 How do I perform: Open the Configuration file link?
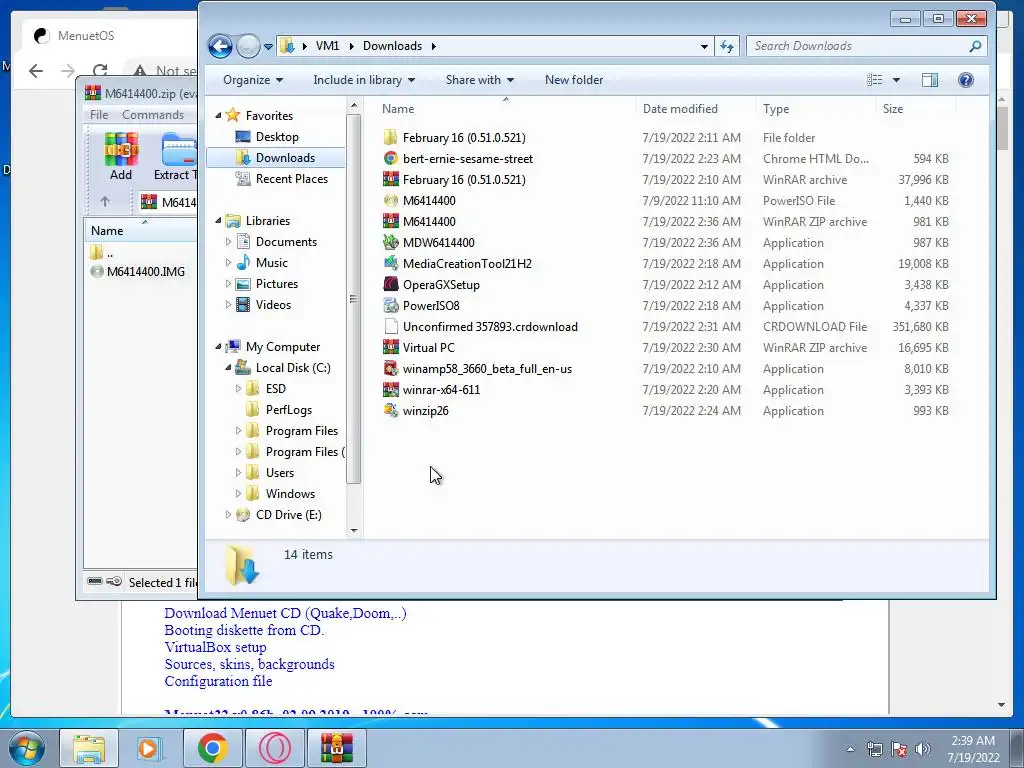click(x=218, y=681)
